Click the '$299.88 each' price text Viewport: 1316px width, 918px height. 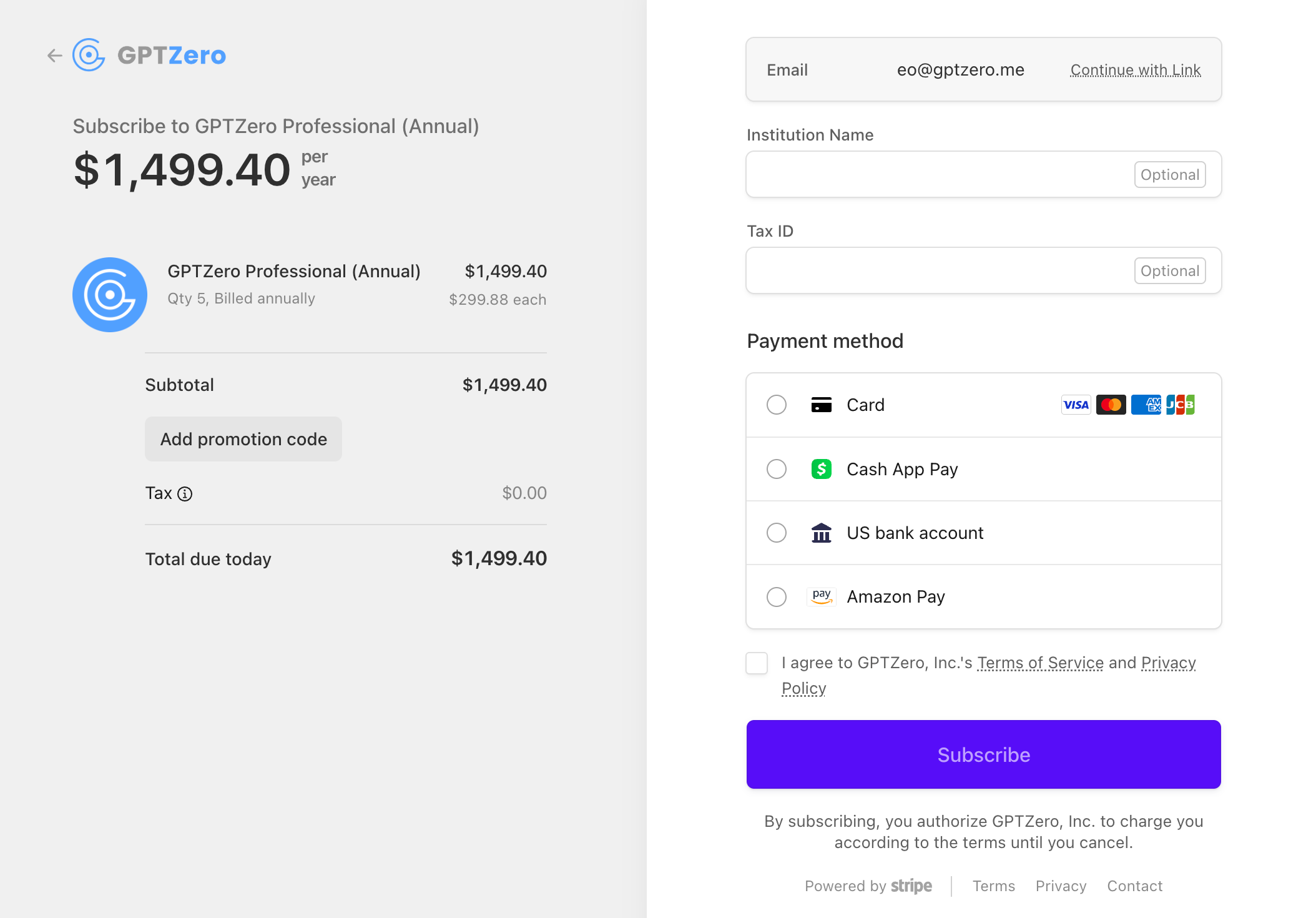498,300
